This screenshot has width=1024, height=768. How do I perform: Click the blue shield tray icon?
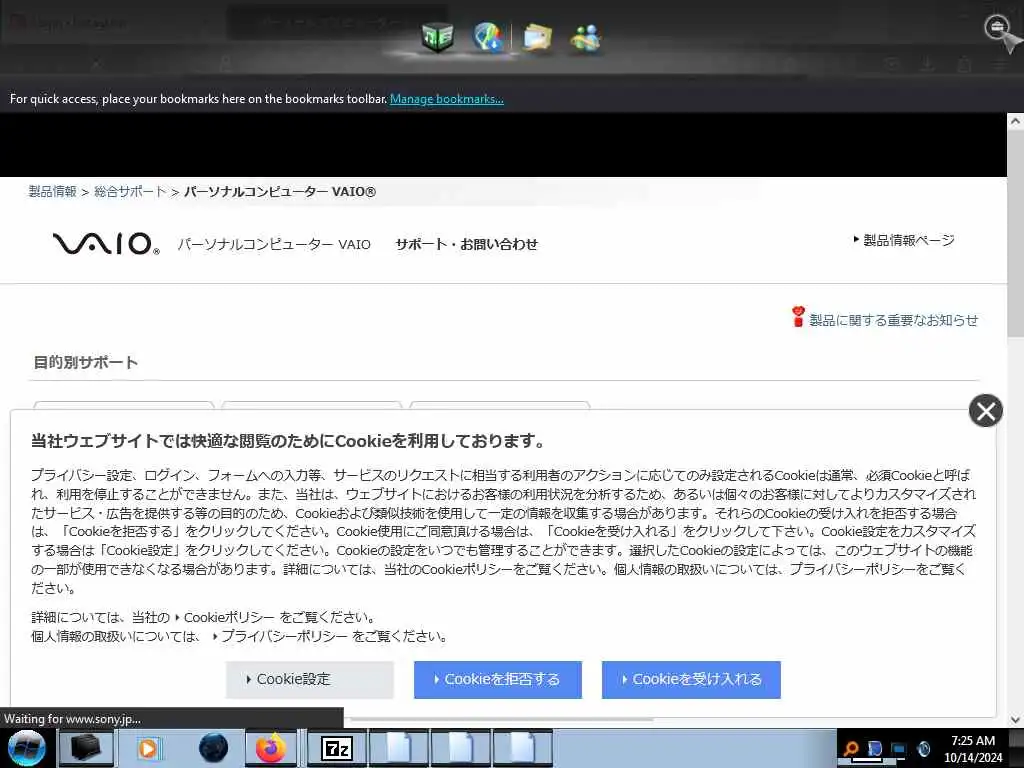(874, 749)
